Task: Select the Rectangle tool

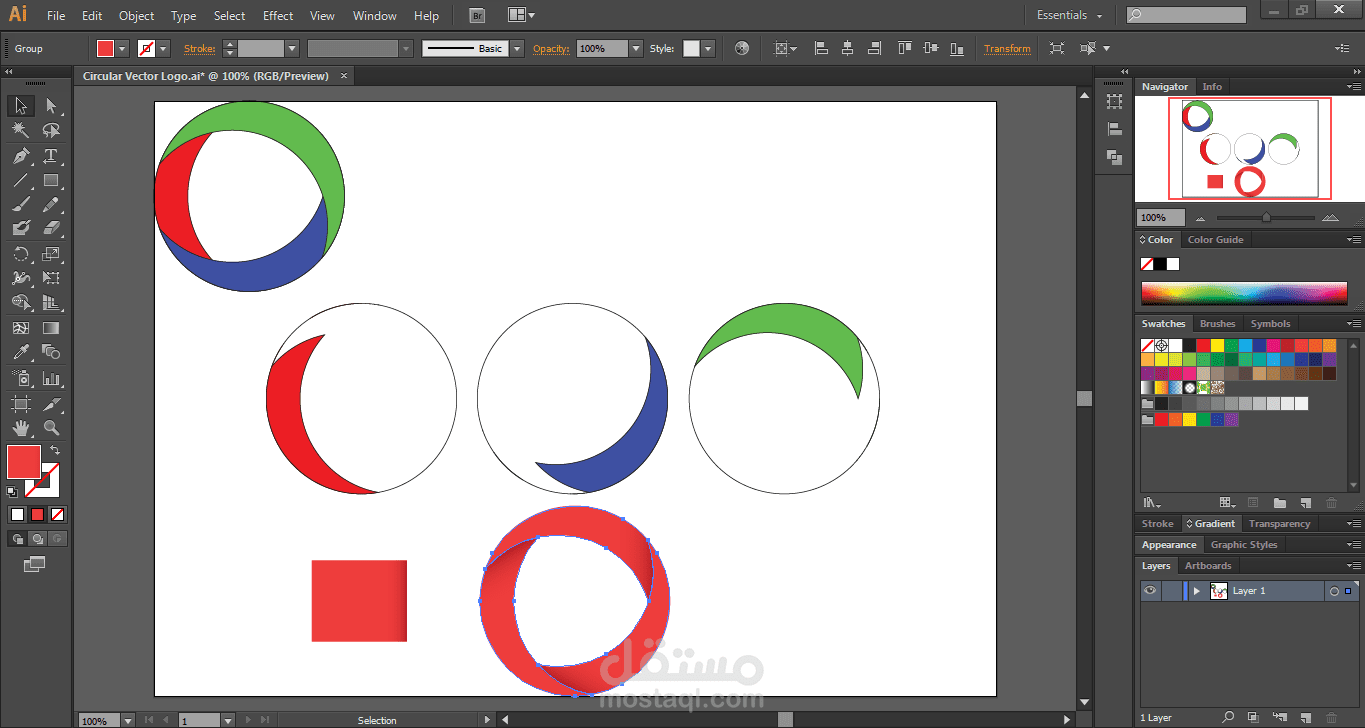Action: click(51, 181)
